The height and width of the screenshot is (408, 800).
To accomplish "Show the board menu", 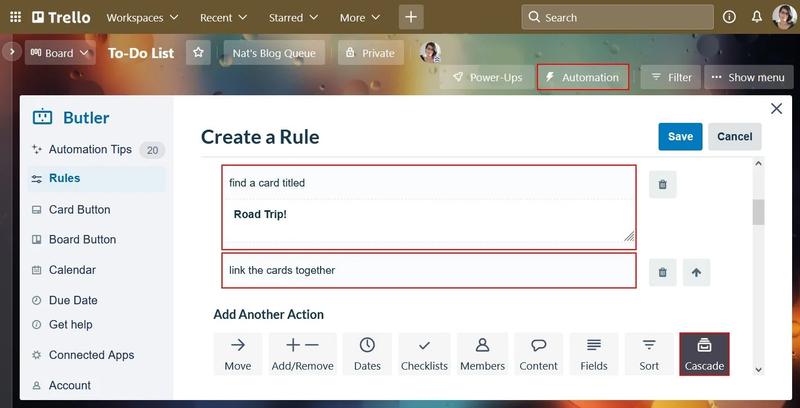I will [x=748, y=78].
